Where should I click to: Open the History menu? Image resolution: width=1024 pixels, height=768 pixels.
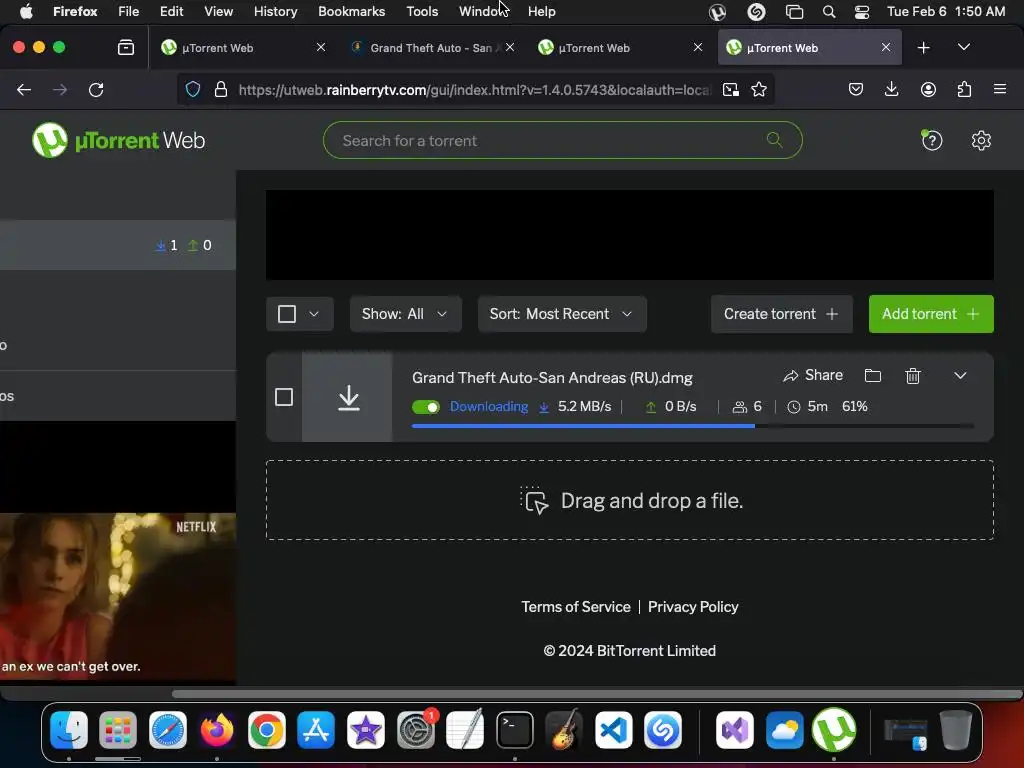tap(275, 11)
